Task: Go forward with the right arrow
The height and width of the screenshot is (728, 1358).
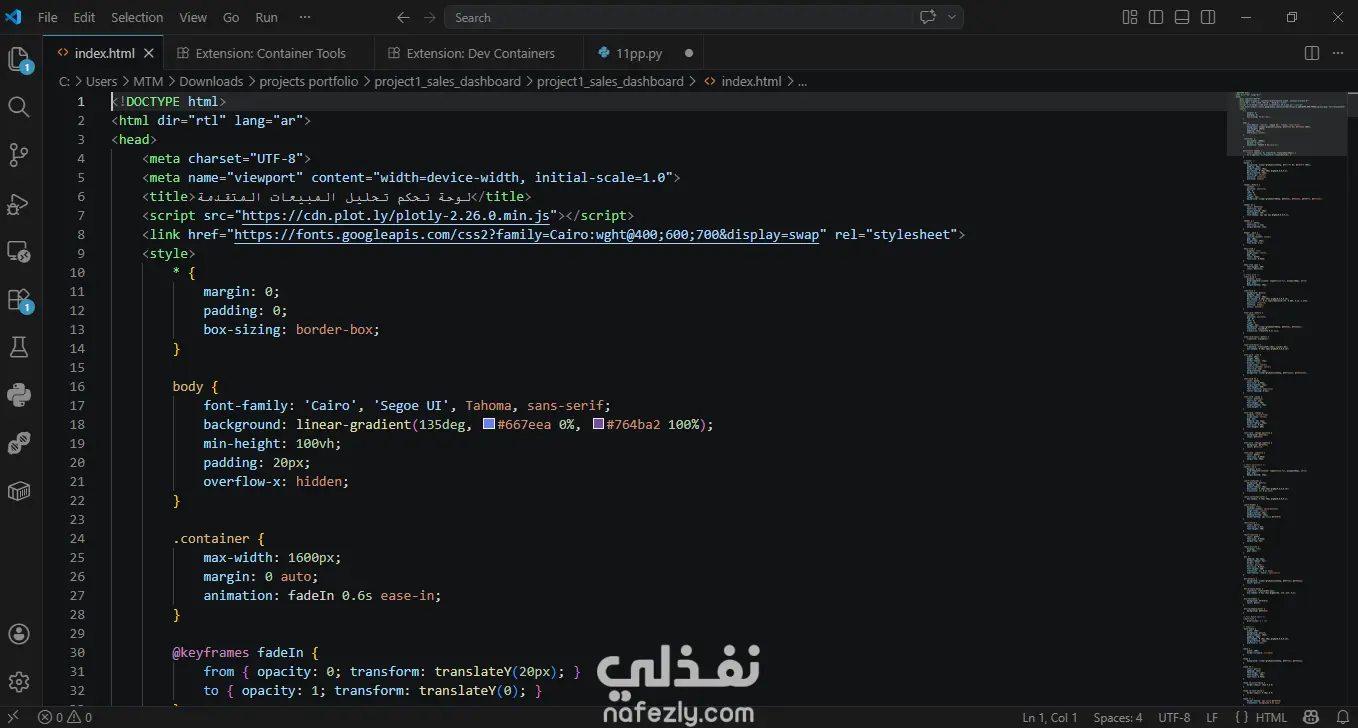Action: coord(429,17)
